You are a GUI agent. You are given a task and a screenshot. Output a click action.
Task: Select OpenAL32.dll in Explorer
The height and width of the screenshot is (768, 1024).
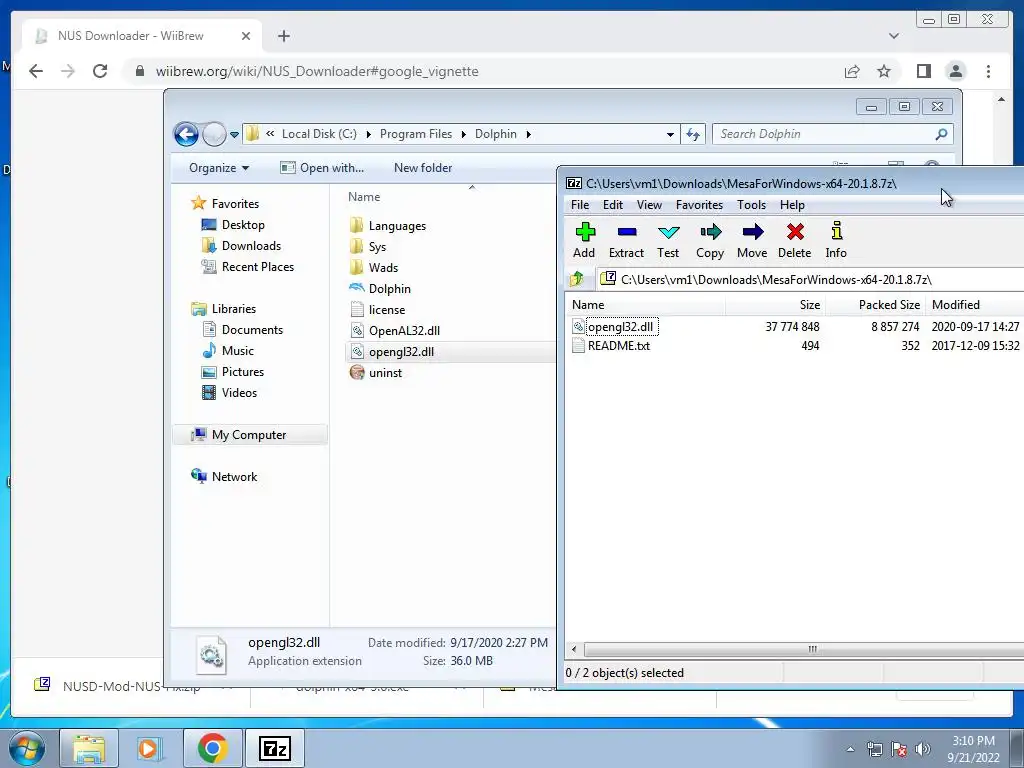pyautogui.click(x=395, y=330)
